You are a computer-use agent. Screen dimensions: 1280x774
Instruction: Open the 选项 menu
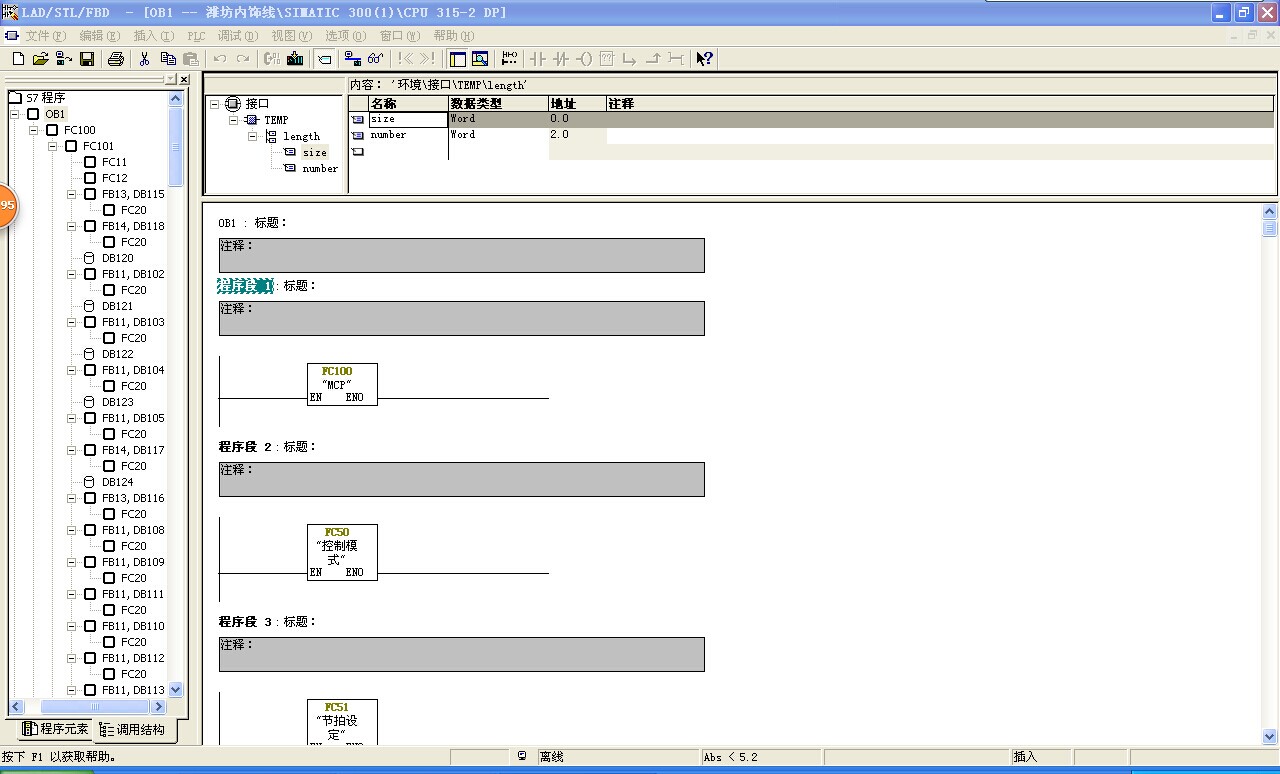[x=346, y=36]
